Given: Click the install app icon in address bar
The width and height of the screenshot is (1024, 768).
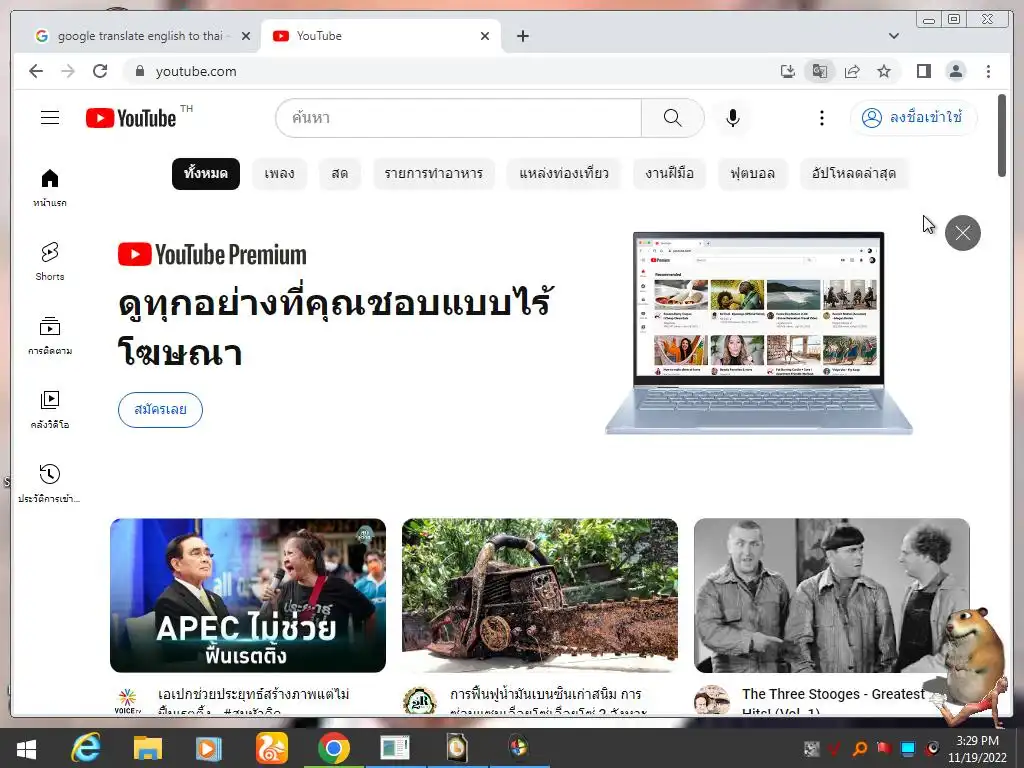Looking at the screenshot, I should (788, 71).
